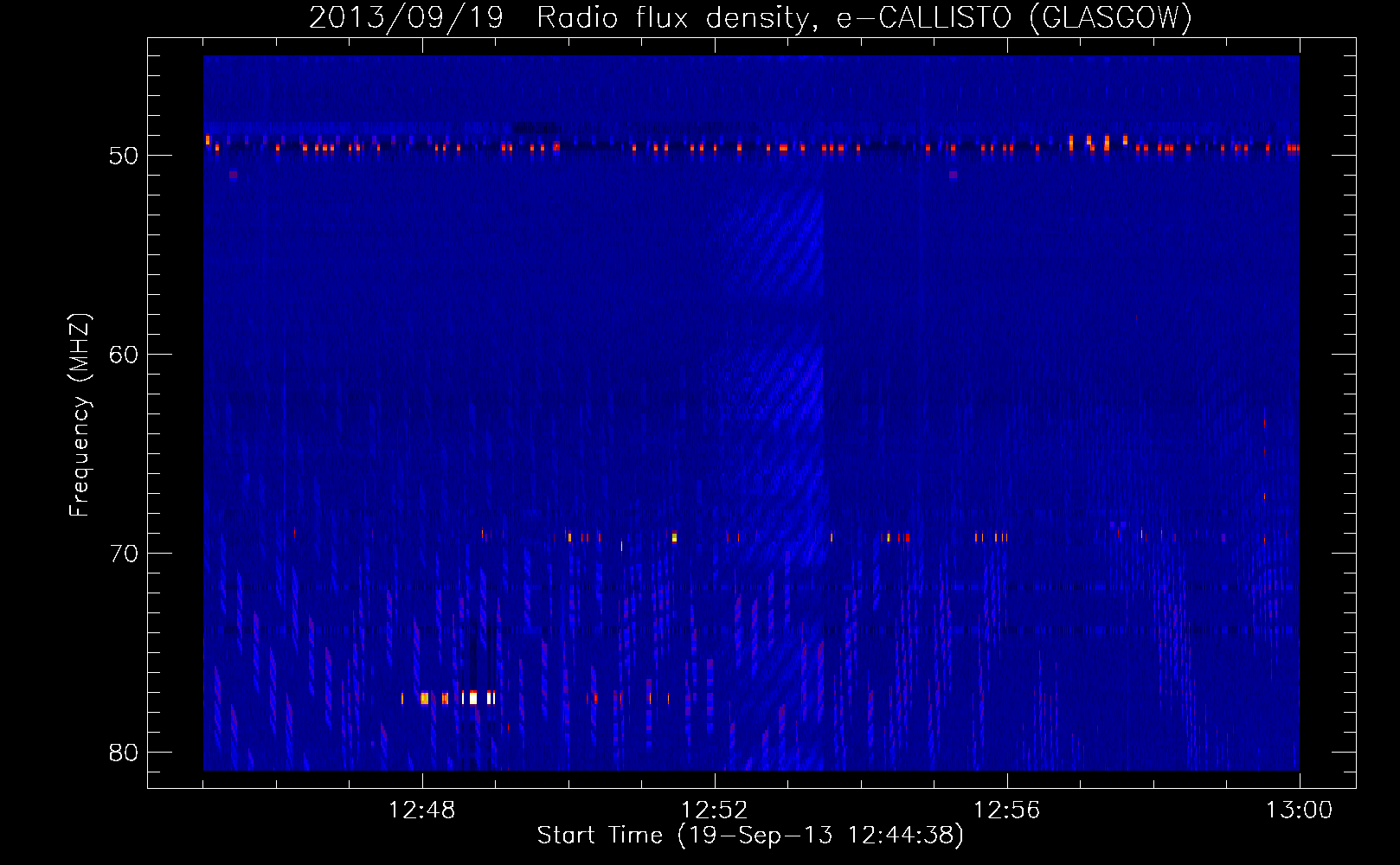
Task: Click the 80 frequency tick label
Action: (124, 753)
